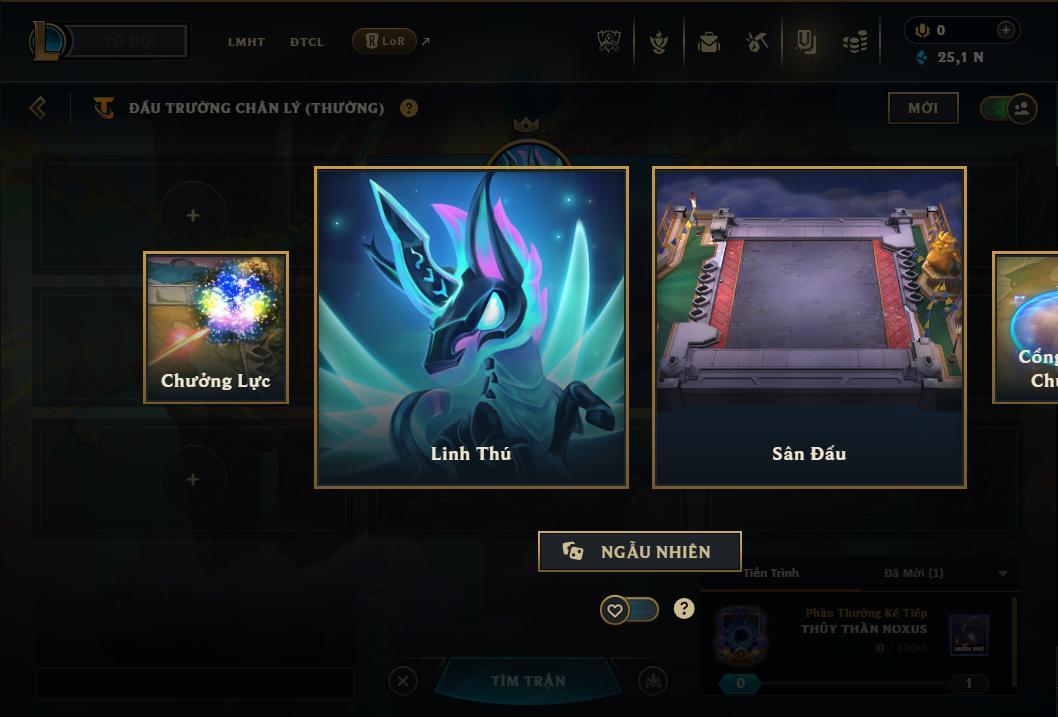Viewport: 1058px width, 717px height.
Task: Click the back arrow beside Đấu Trường Chân Lý
Action: pos(38,108)
